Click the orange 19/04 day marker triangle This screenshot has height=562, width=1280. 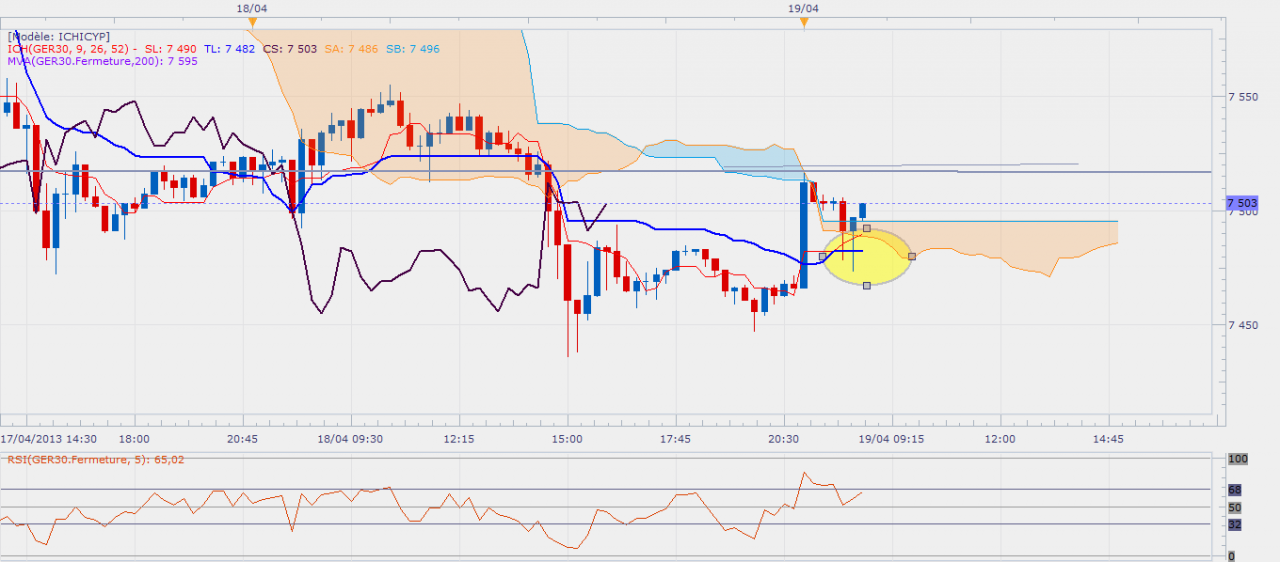804,21
